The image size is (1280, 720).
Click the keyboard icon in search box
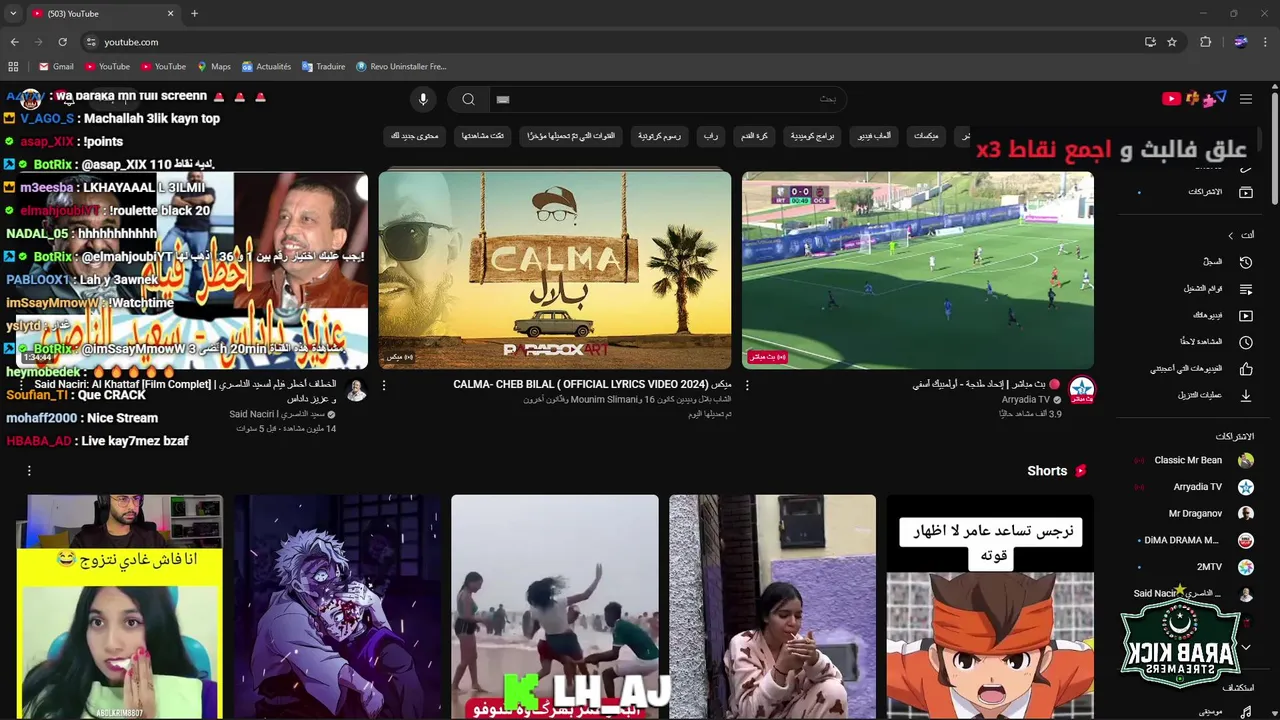(503, 99)
